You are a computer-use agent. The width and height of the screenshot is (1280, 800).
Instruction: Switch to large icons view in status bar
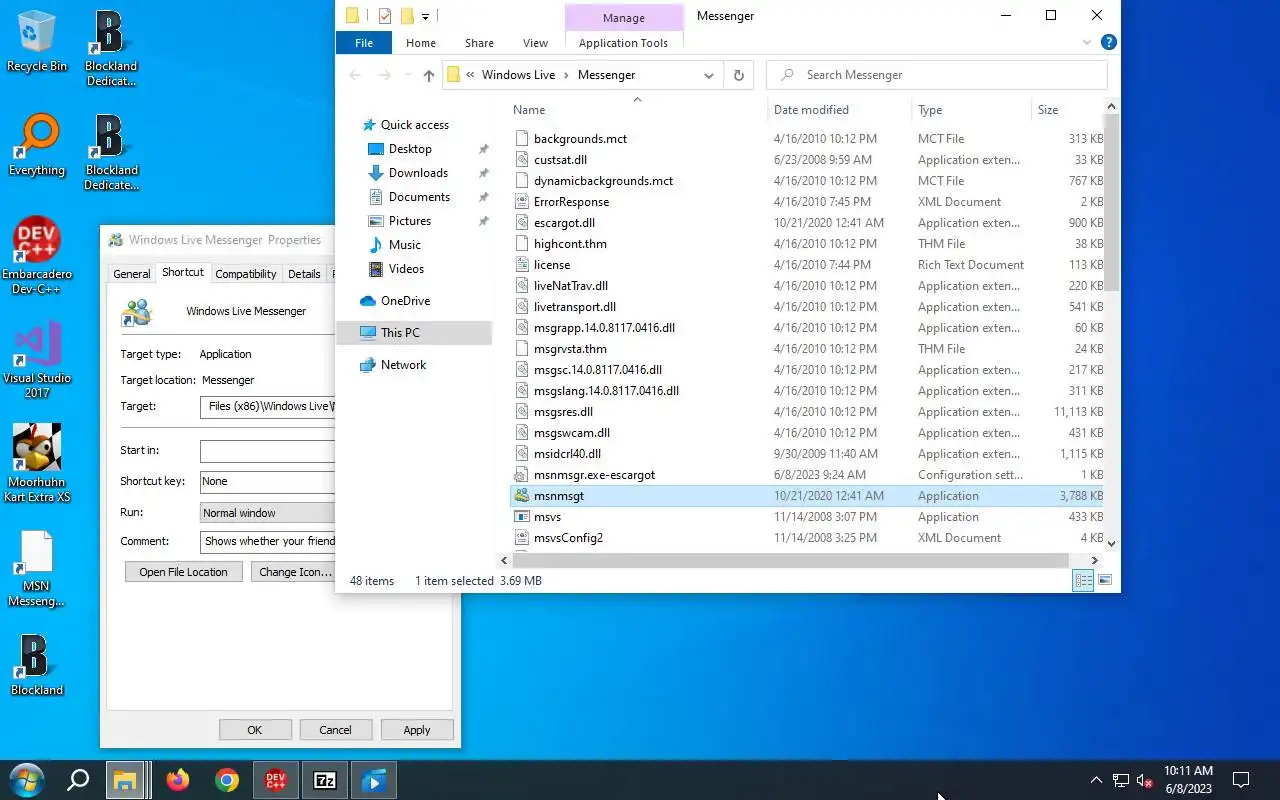coord(1105,580)
